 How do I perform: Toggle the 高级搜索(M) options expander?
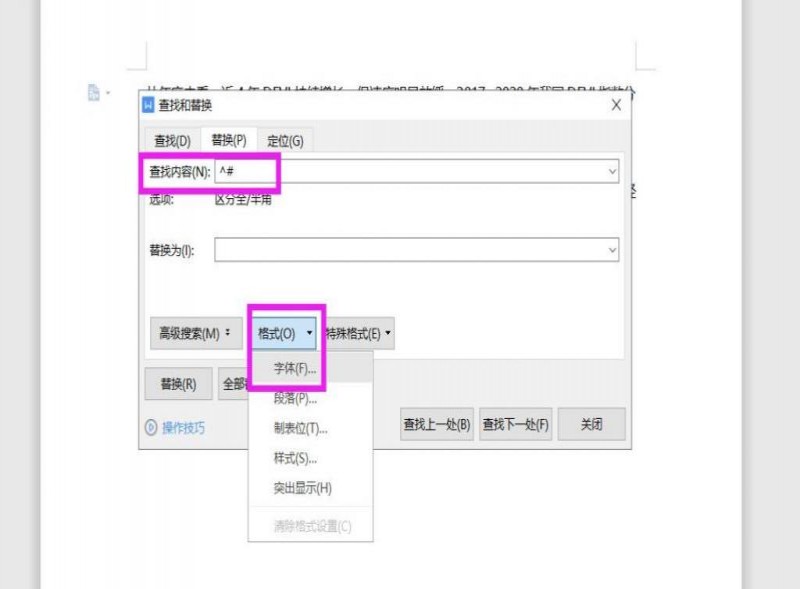(196, 333)
